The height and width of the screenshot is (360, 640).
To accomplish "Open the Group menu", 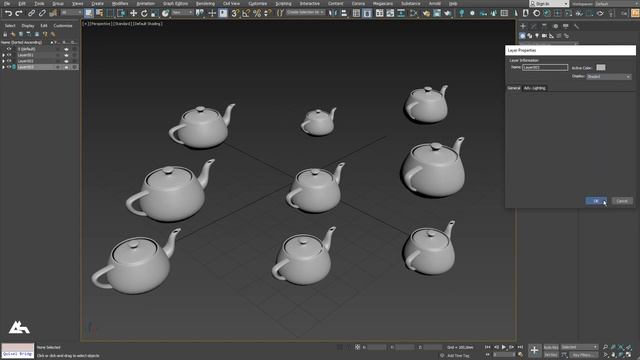I will pyautogui.click(x=58, y=3).
